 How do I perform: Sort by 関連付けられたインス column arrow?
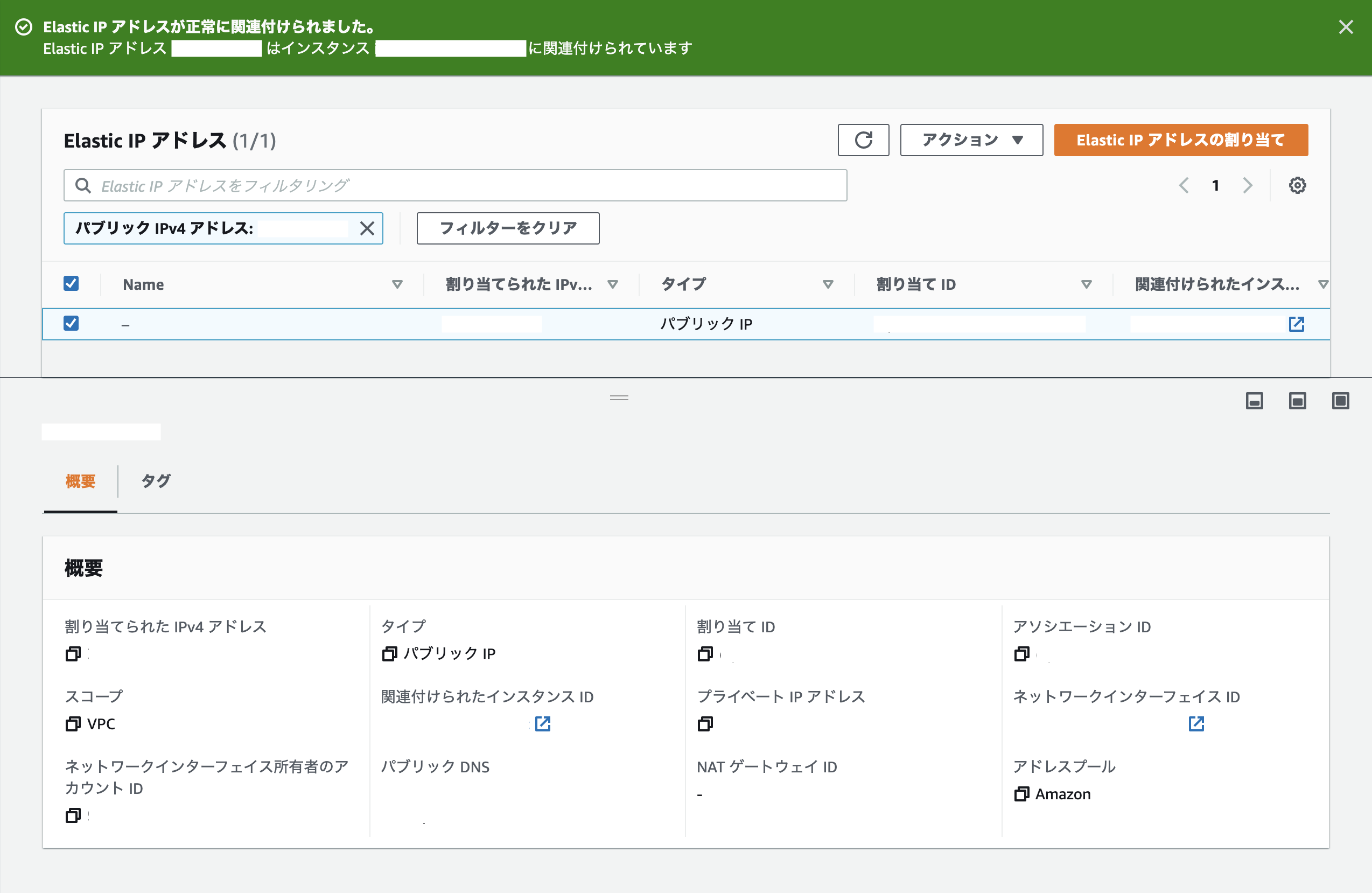click(1323, 284)
